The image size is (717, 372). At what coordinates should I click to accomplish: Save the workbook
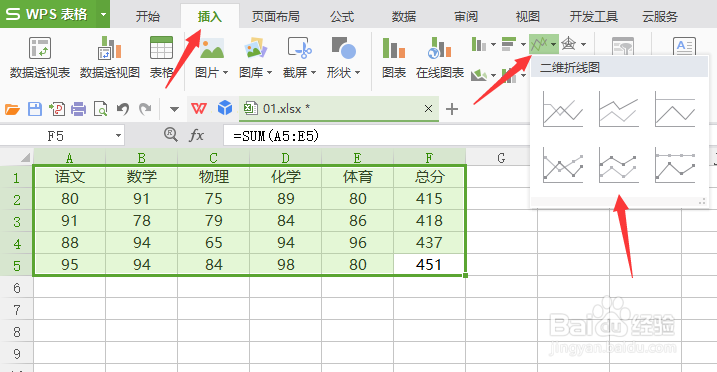click(x=35, y=109)
